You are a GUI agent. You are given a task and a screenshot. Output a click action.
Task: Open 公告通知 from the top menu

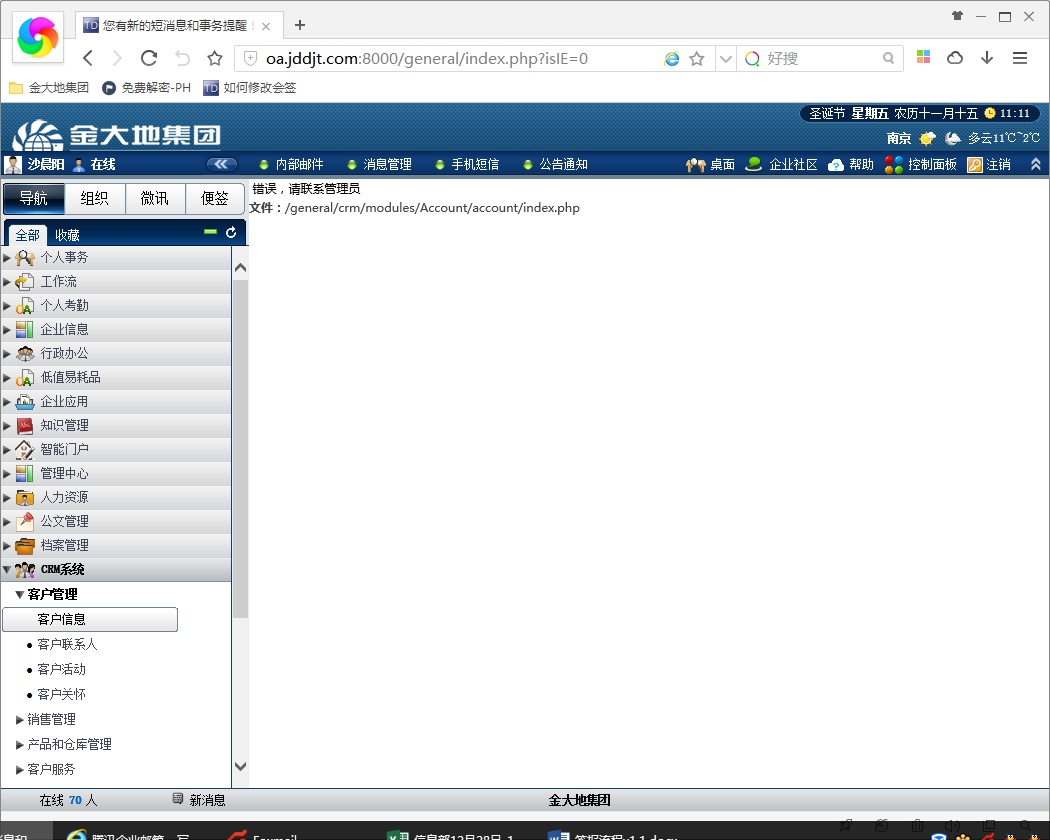click(555, 165)
